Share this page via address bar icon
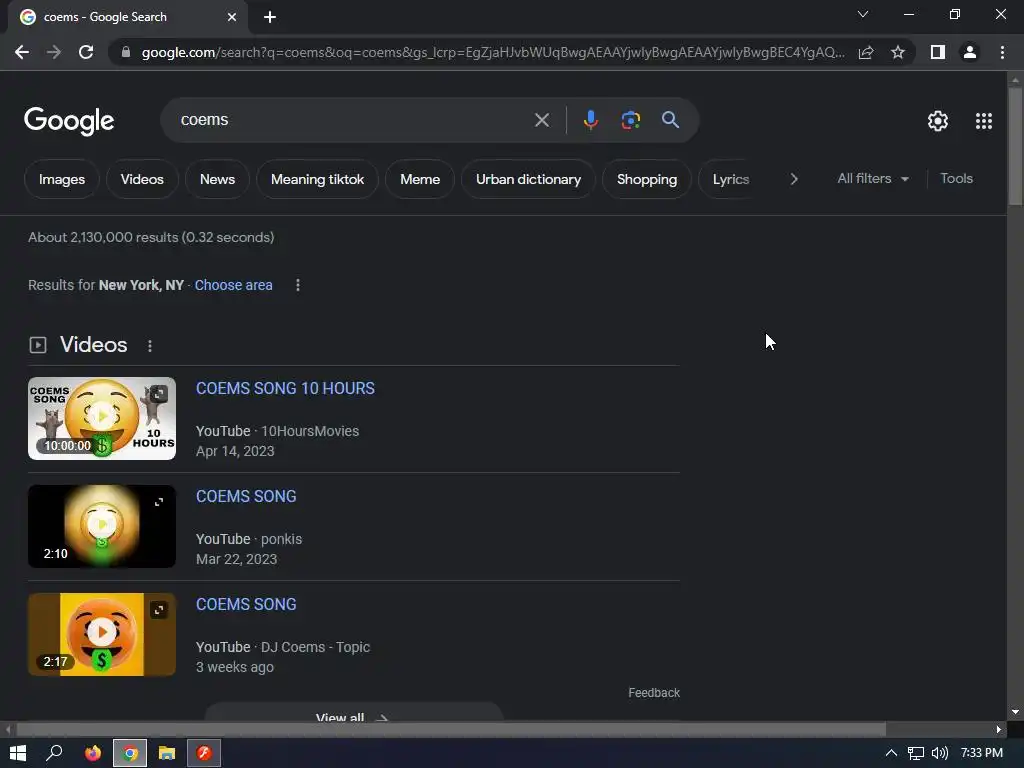The width and height of the screenshot is (1024, 768). (866, 52)
